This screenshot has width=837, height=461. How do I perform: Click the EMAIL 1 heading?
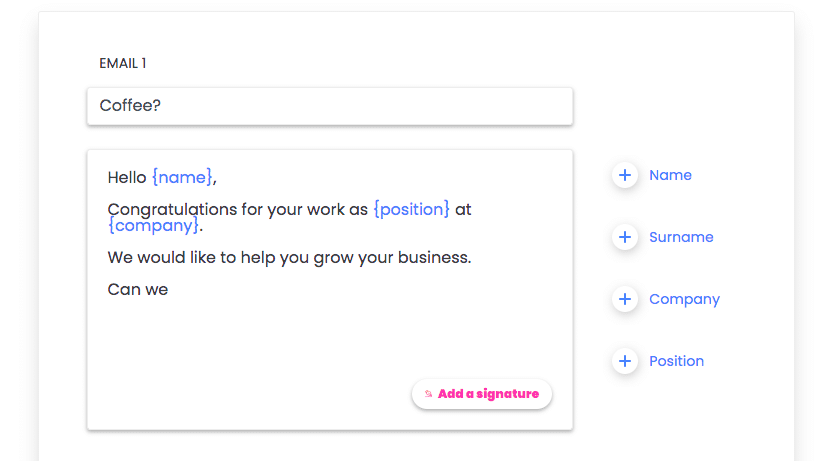123,63
